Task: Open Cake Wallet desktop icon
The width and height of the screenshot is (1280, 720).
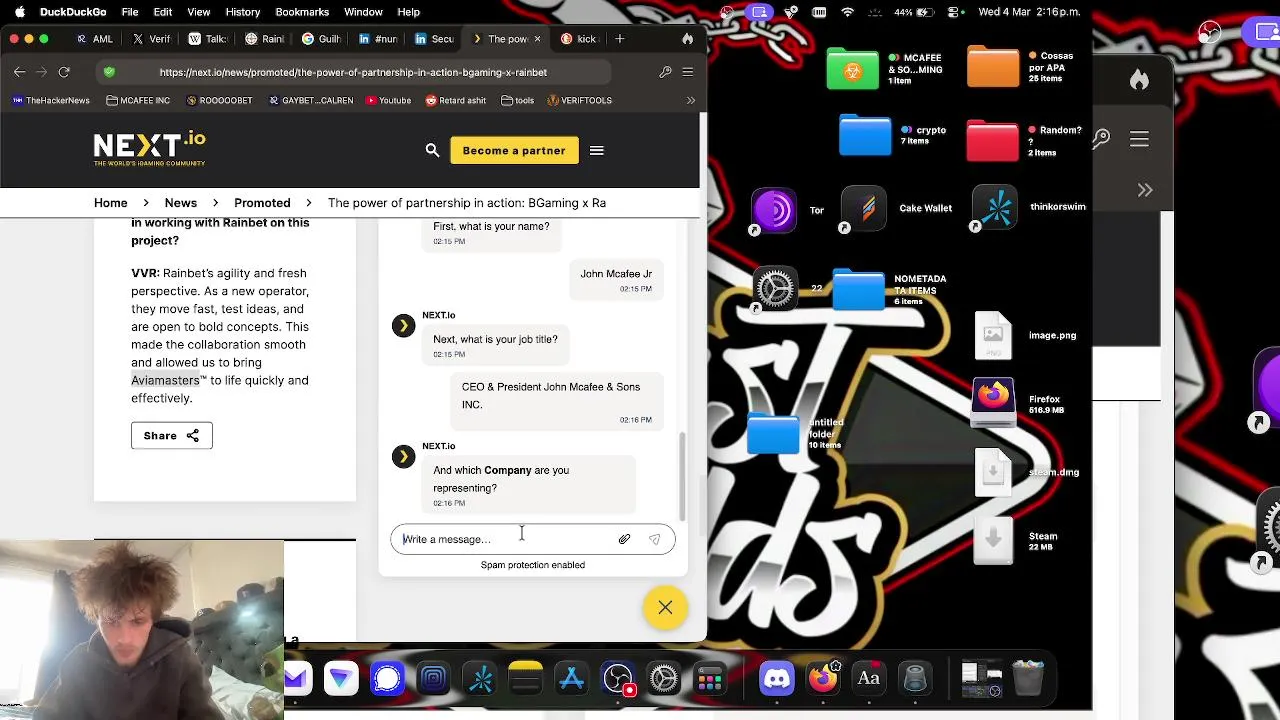Action: tap(864, 208)
